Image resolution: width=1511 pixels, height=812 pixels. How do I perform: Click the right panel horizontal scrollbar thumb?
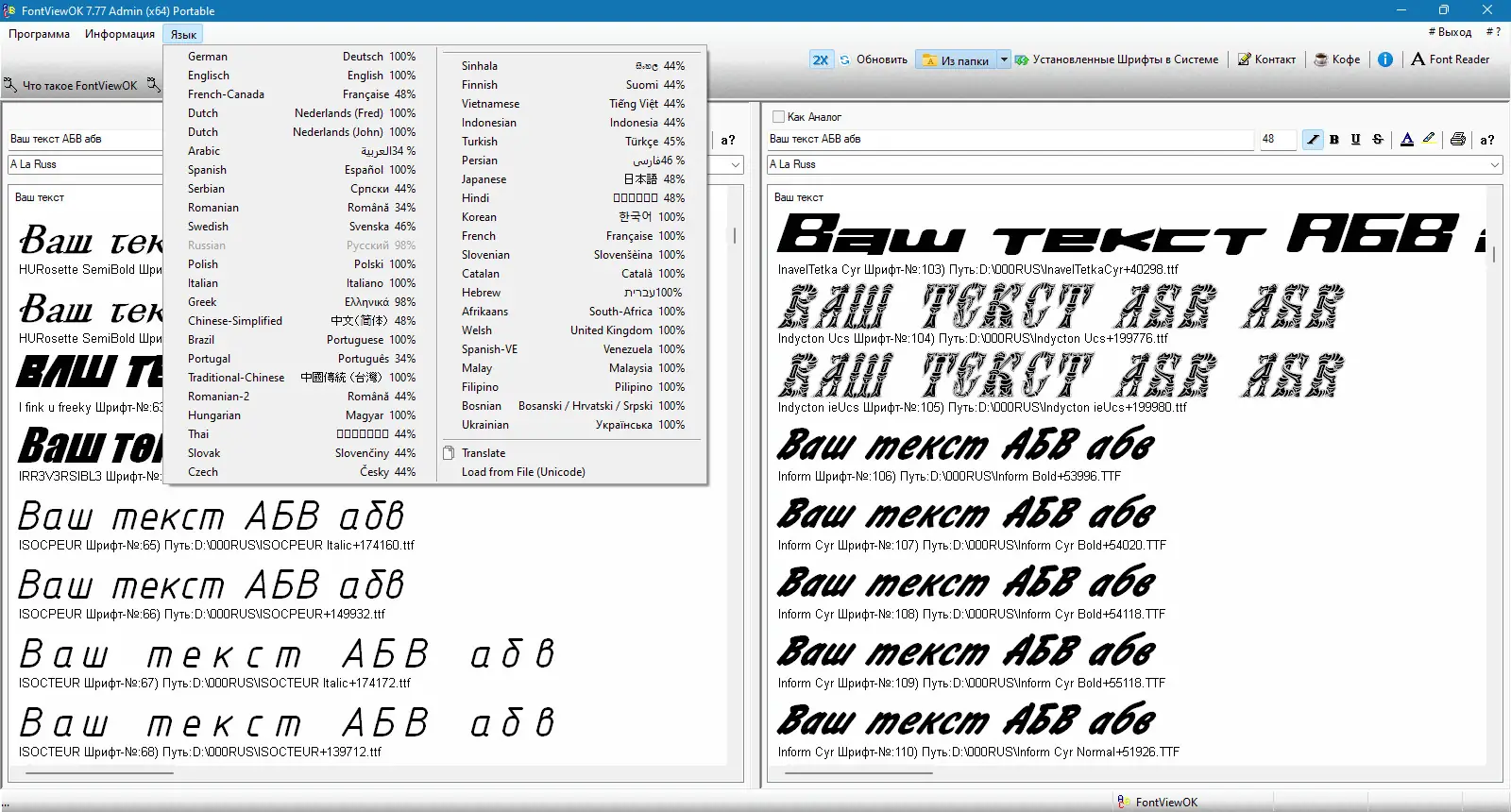(858, 773)
